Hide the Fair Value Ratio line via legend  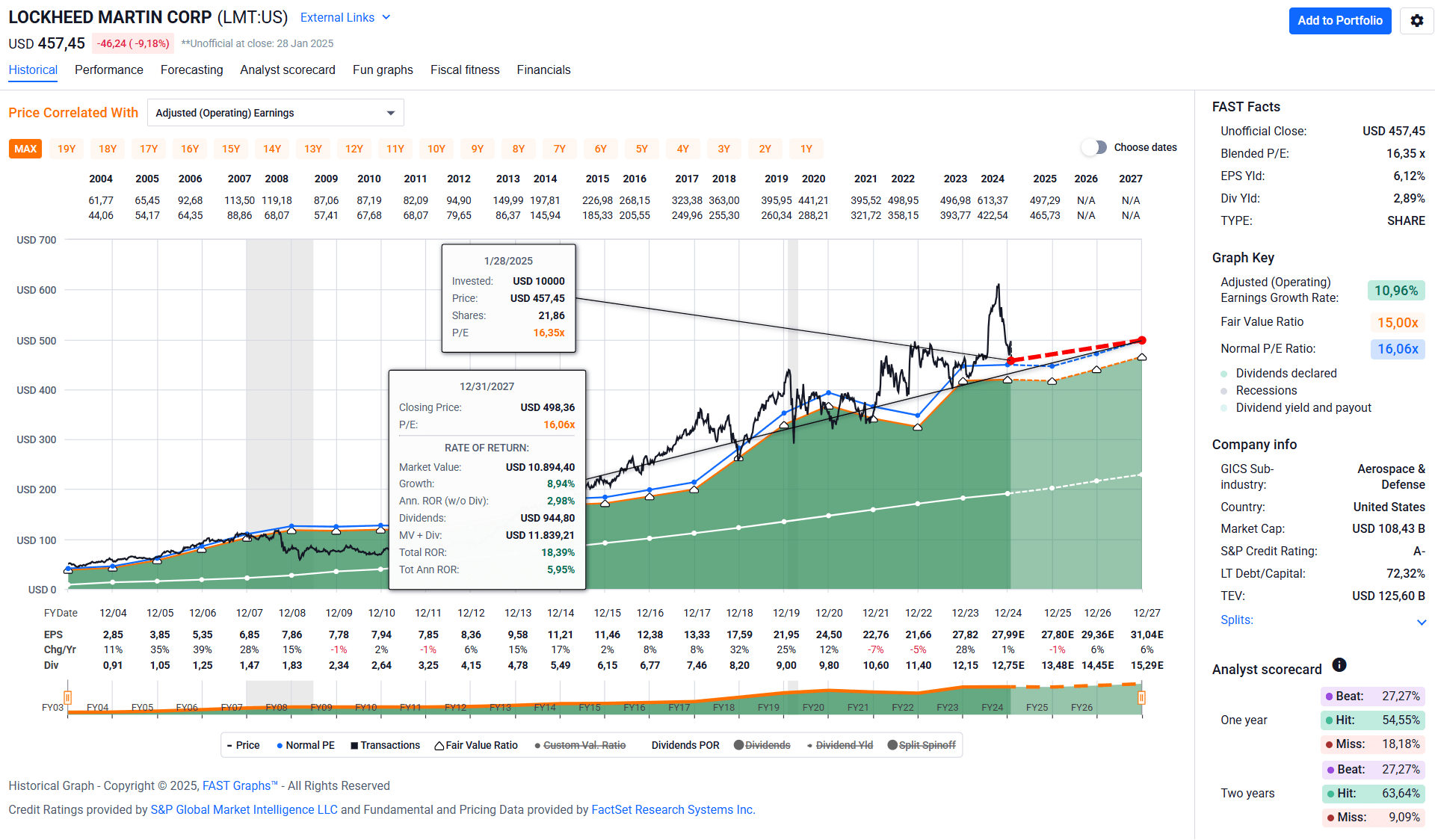[x=476, y=744]
